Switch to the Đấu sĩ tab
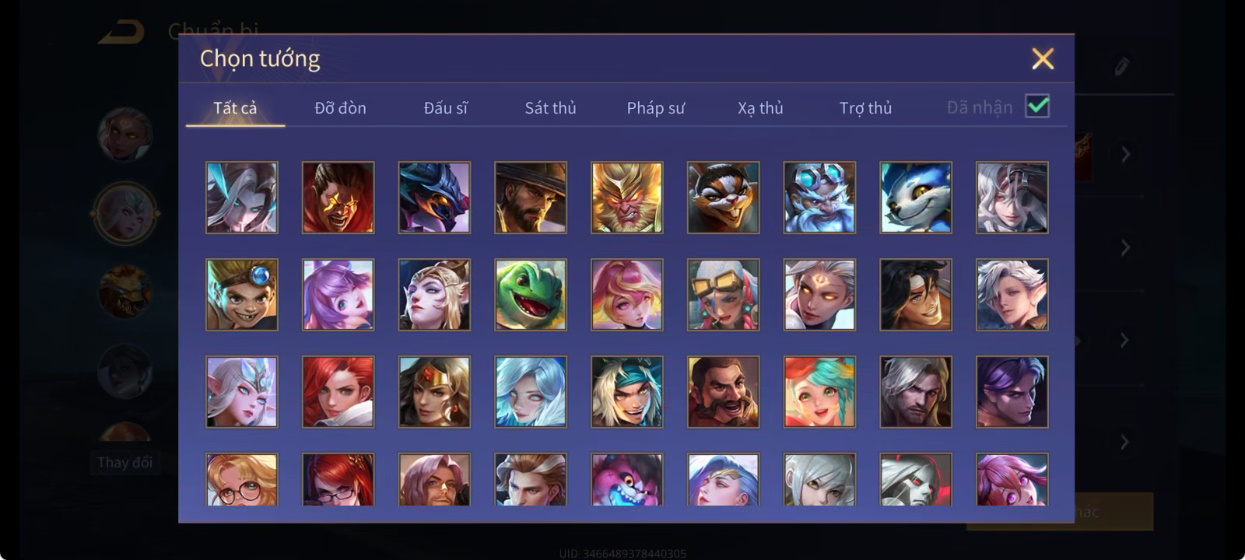 pyautogui.click(x=446, y=108)
